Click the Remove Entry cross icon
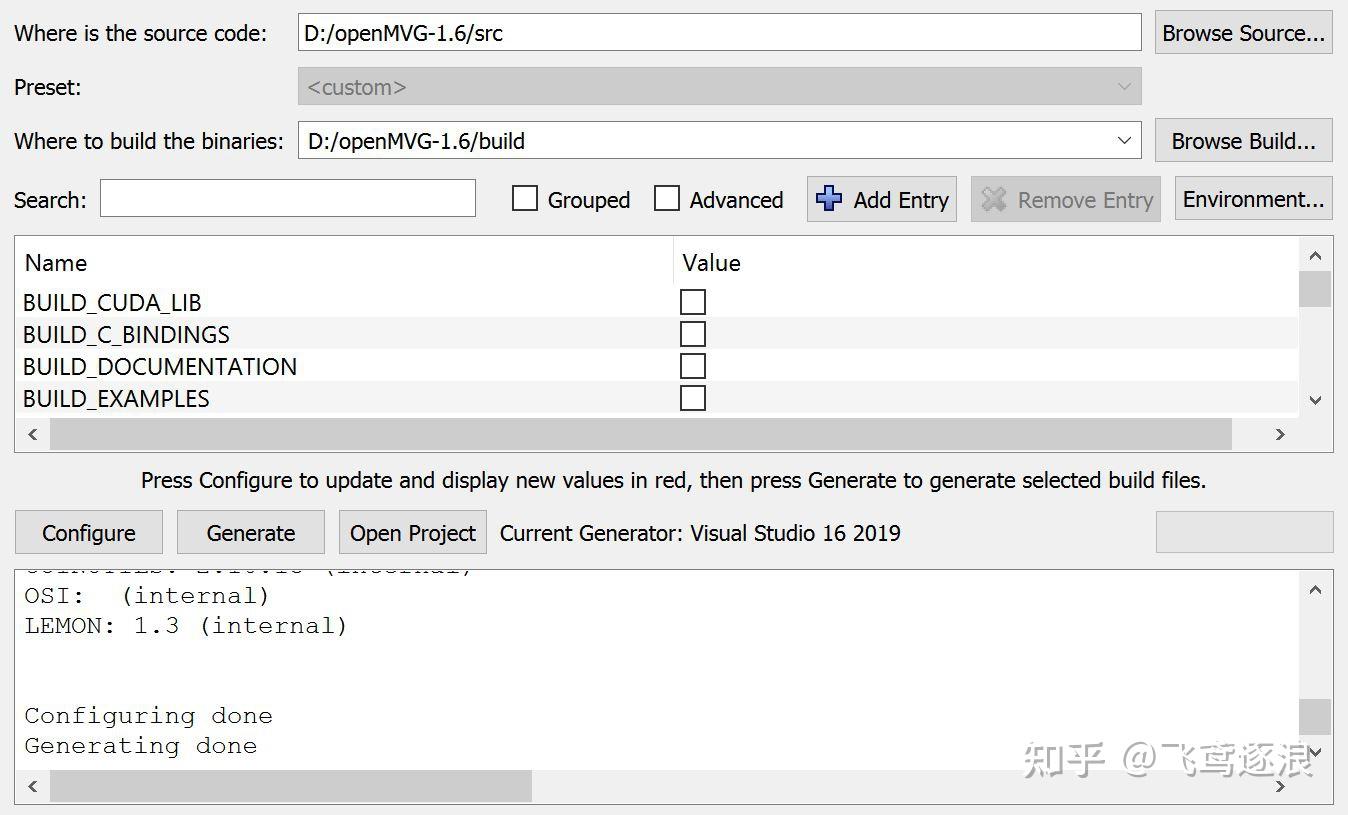Image resolution: width=1348 pixels, height=815 pixels. tap(995, 199)
